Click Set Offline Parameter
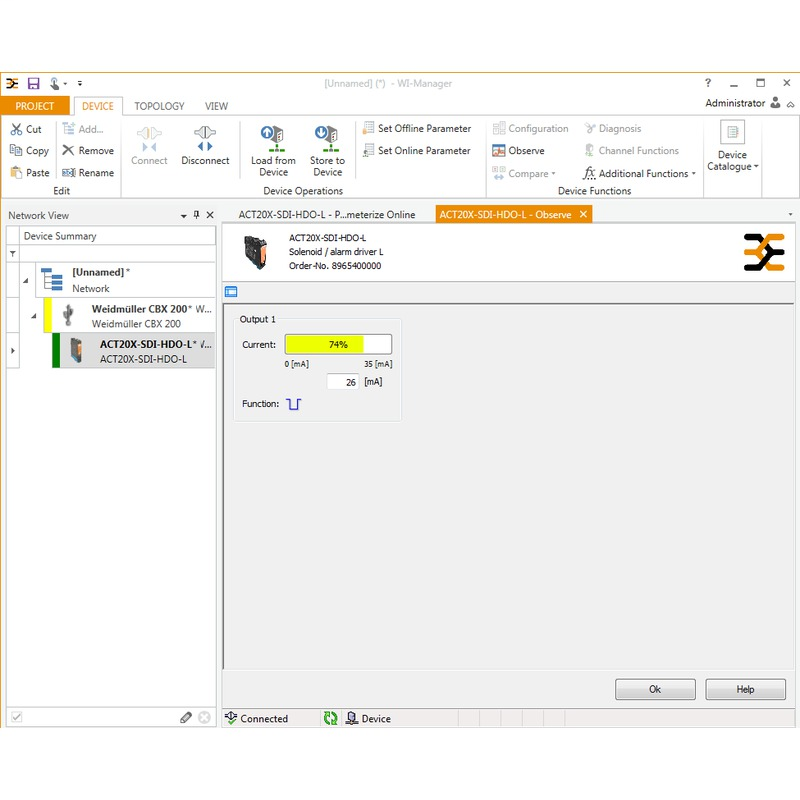The height and width of the screenshot is (800, 800). (417, 129)
